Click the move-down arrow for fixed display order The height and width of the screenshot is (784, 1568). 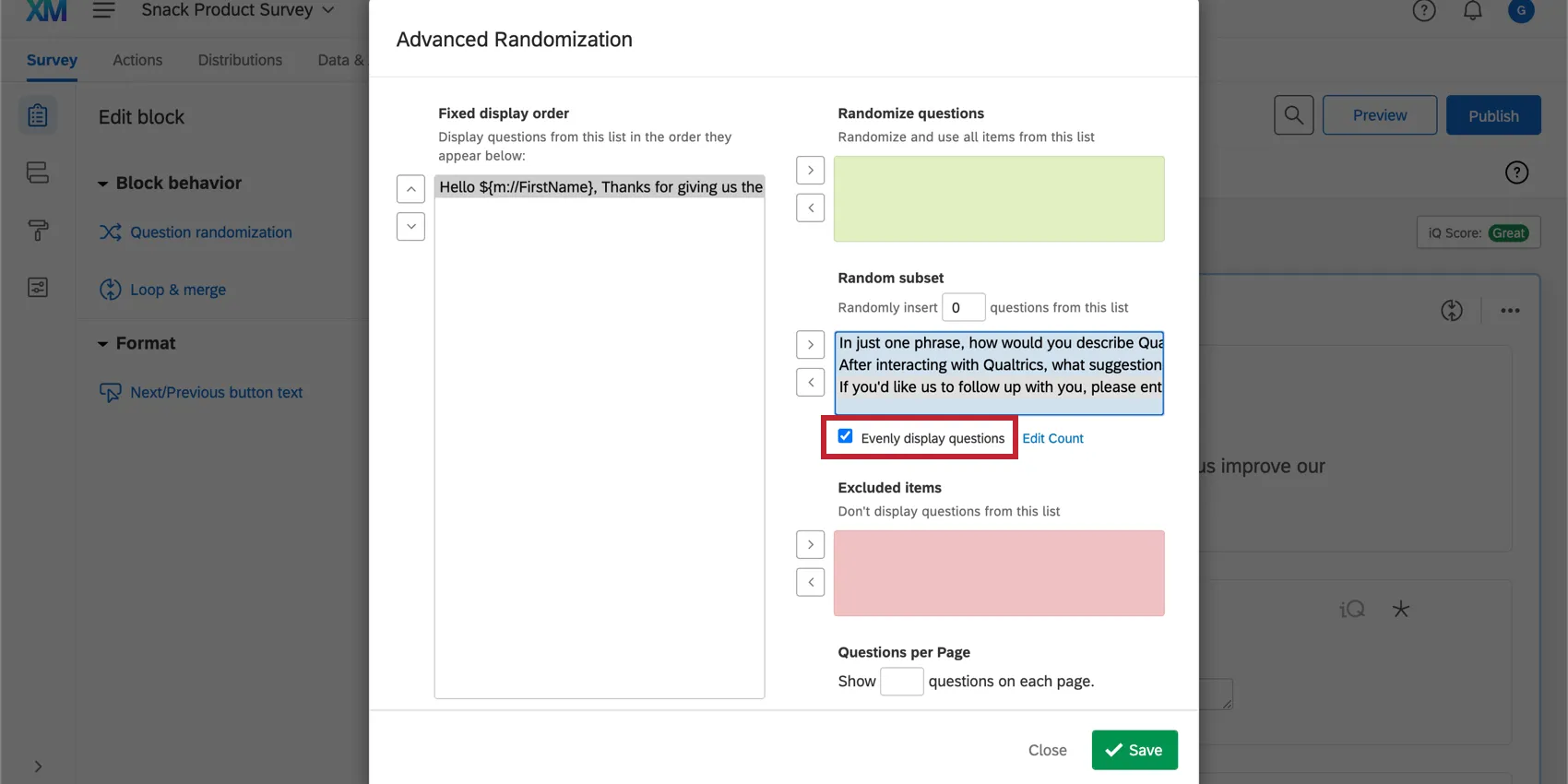(410, 226)
